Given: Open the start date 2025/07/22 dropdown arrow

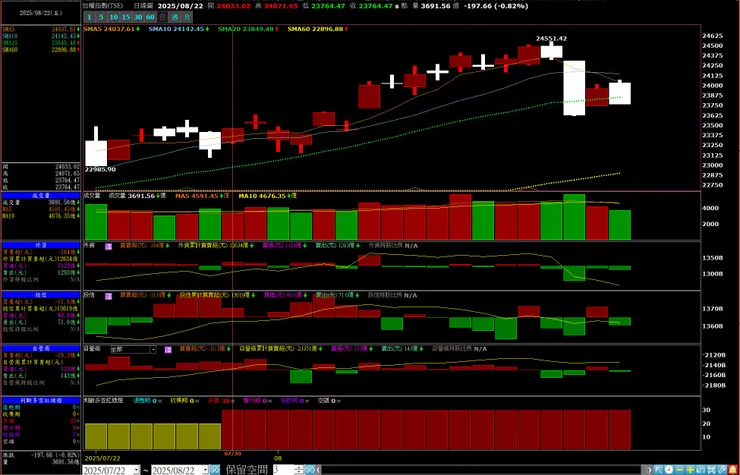Looking at the screenshot, I should pos(136,470).
